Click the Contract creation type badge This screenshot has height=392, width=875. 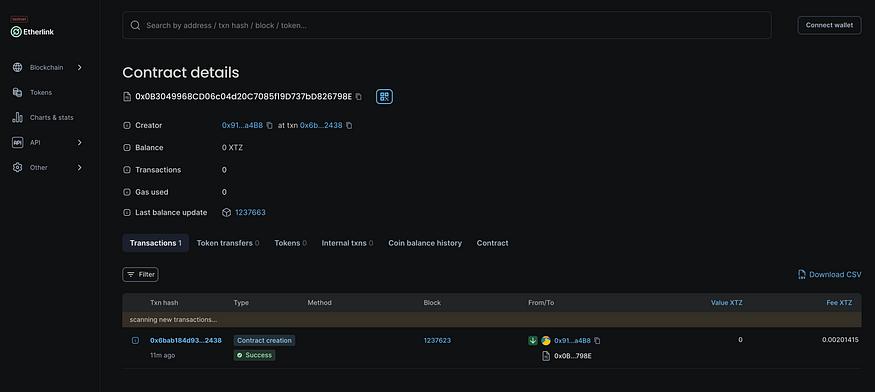264,340
